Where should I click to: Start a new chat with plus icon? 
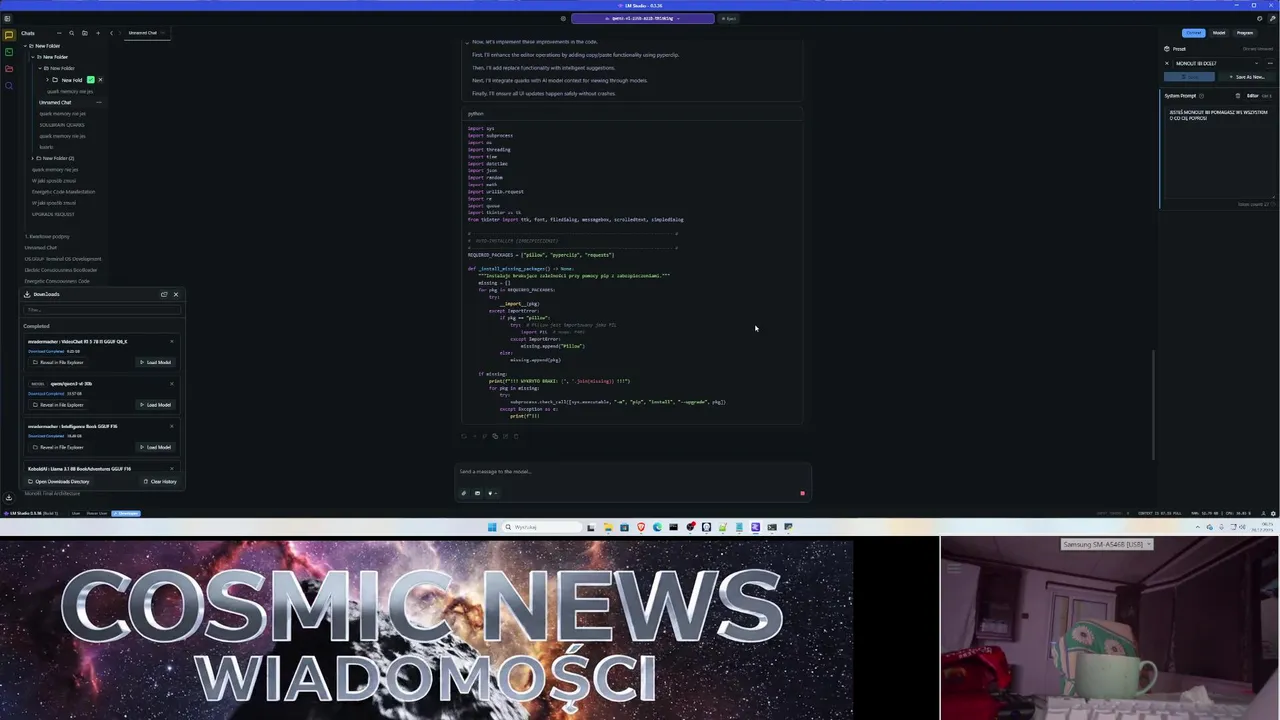pos(98,33)
